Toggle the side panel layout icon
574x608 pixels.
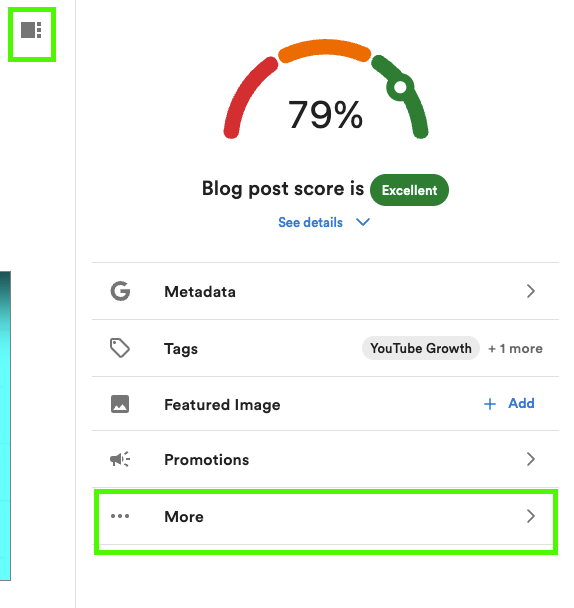click(x=31, y=30)
